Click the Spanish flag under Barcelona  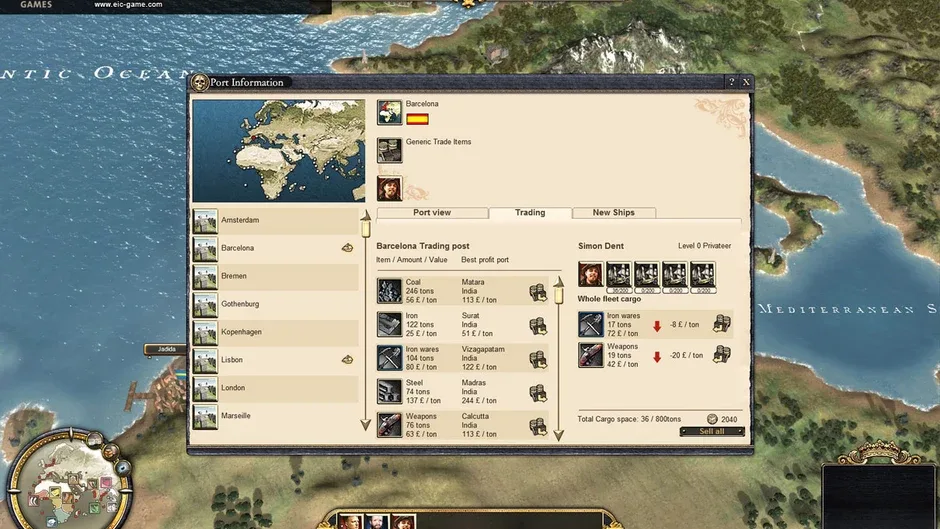click(417, 119)
